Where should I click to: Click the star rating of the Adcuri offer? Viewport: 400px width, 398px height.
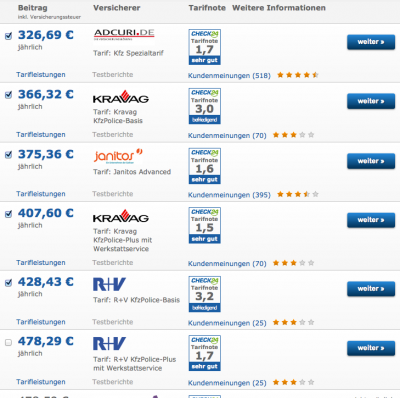coord(298,75)
